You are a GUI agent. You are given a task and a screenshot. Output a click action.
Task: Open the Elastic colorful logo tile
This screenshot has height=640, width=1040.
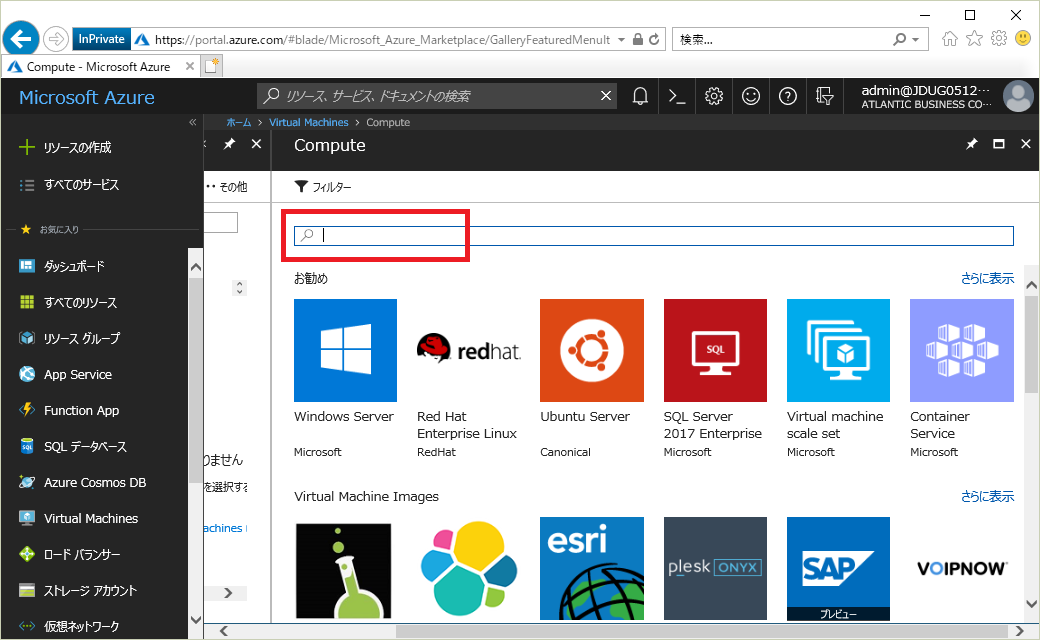[x=468, y=568]
